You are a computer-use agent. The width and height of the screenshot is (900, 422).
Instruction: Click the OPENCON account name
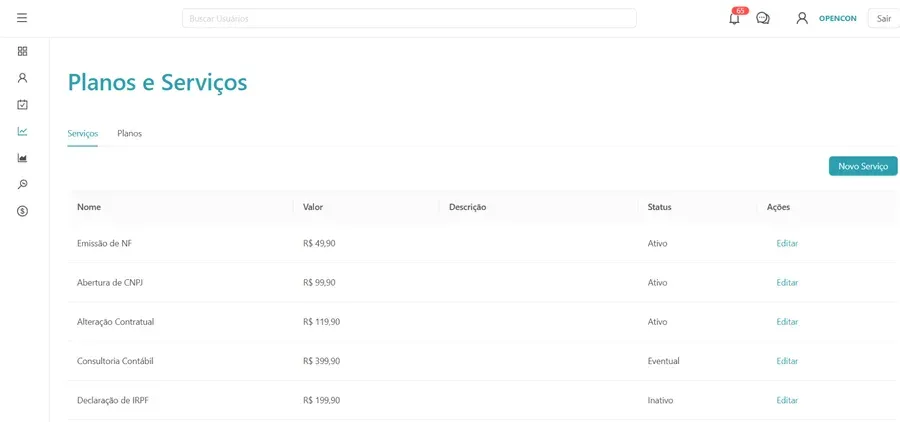coord(837,18)
